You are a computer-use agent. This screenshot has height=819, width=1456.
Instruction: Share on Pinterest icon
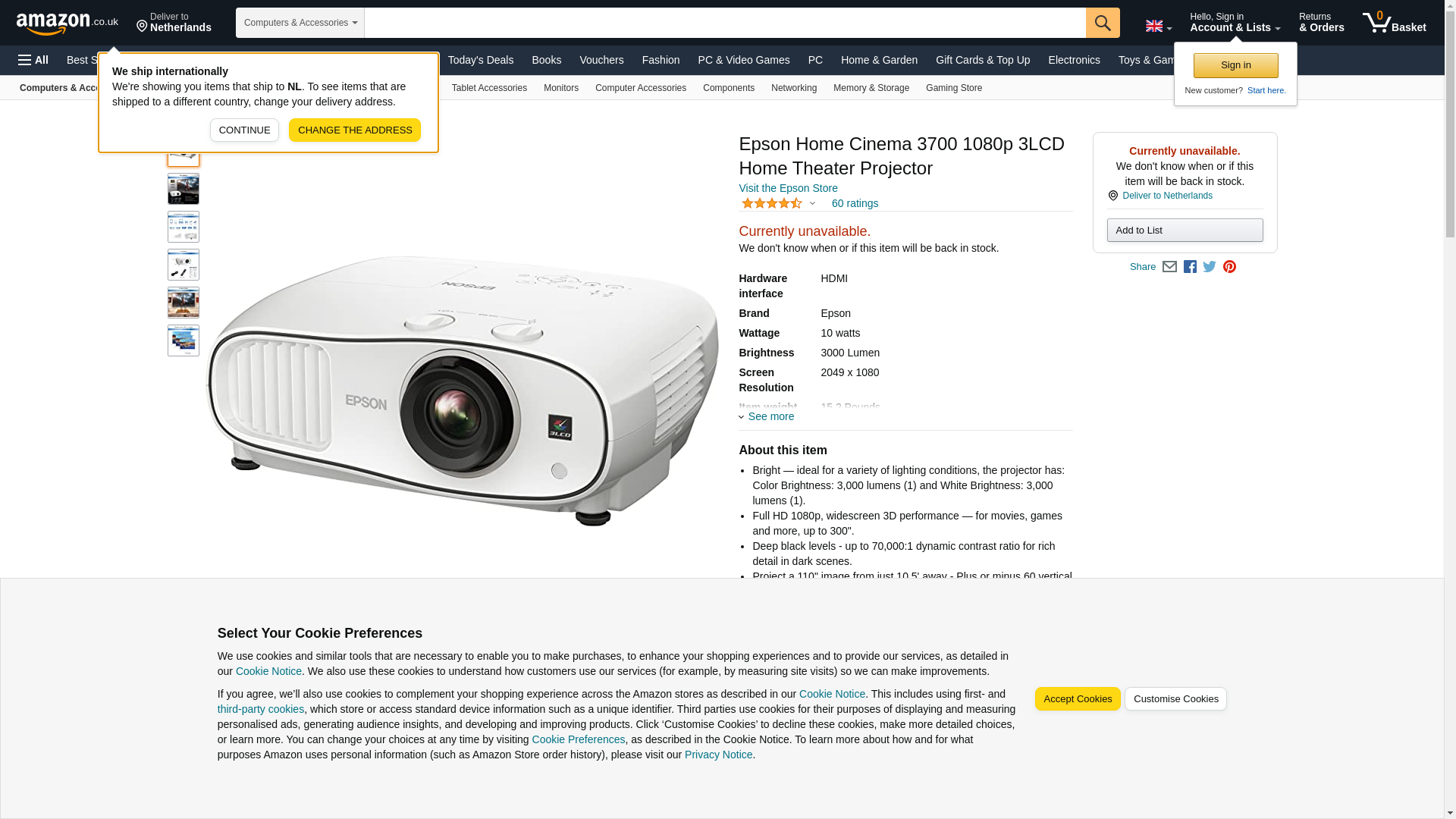1229,267
